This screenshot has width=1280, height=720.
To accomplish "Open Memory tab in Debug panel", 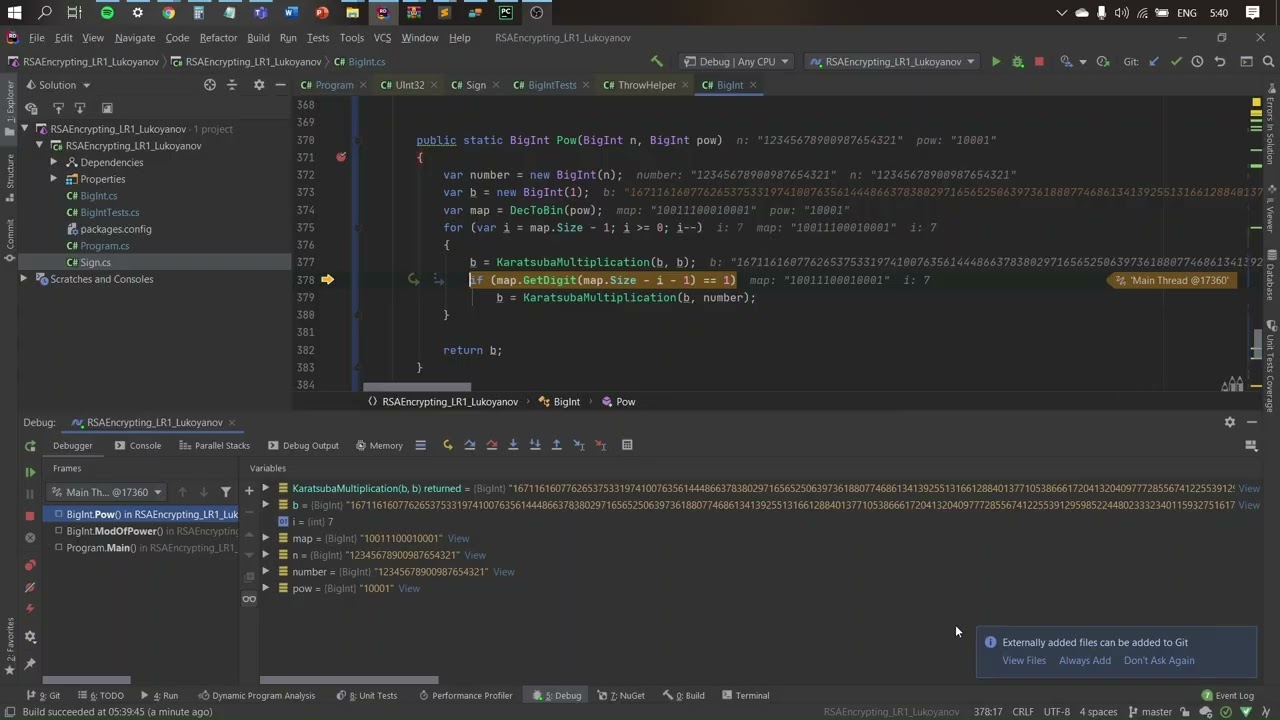I will (x=378, y=446).
